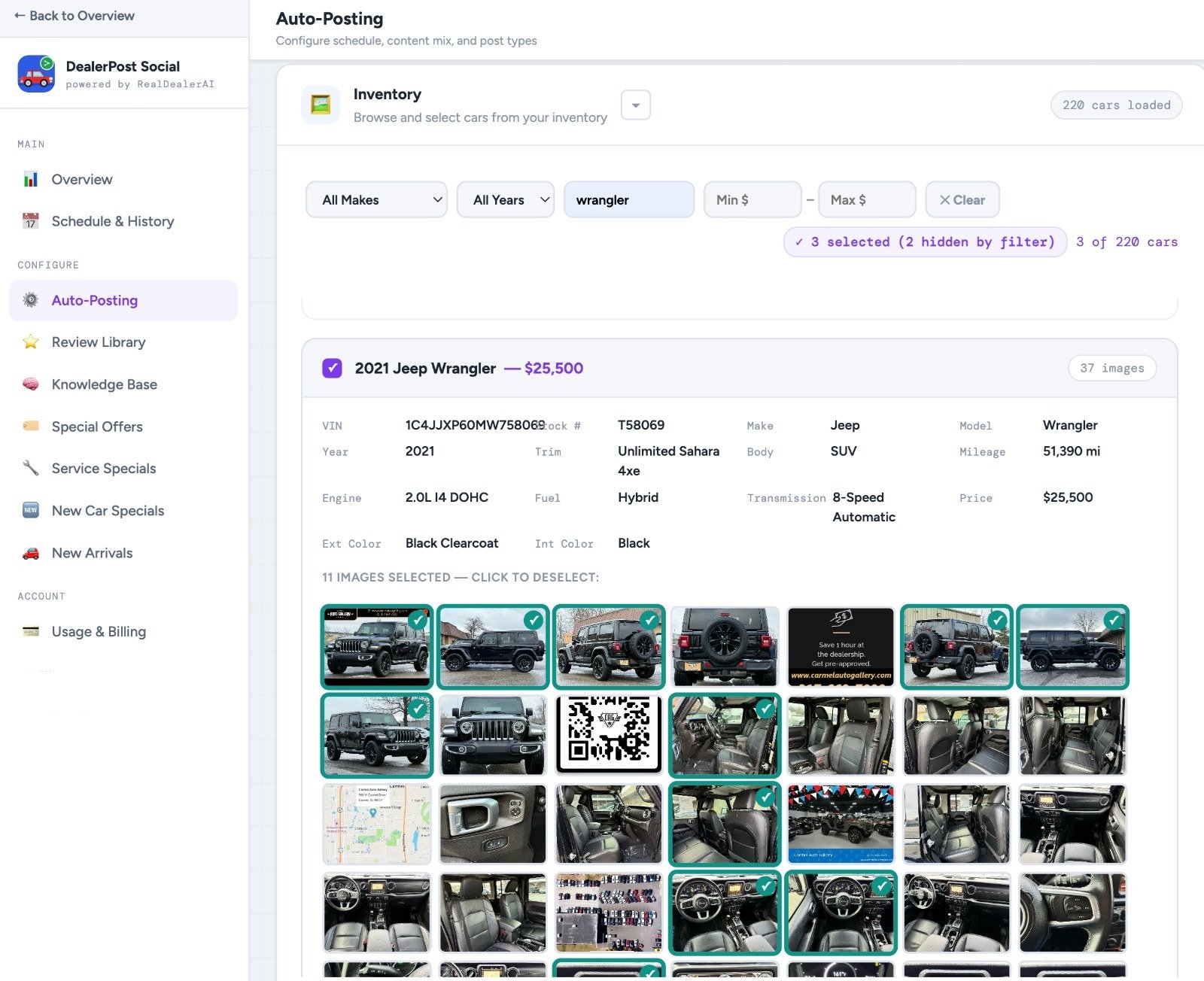This screenshot has height=981, width=1204.
Task: Click the Knowledge Base brain icon
Action: tap(31, 384)
